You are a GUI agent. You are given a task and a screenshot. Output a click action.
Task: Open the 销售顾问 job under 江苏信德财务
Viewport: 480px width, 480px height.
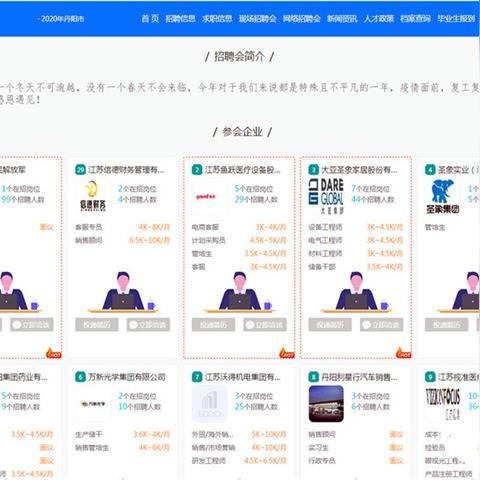coord(89,240)
